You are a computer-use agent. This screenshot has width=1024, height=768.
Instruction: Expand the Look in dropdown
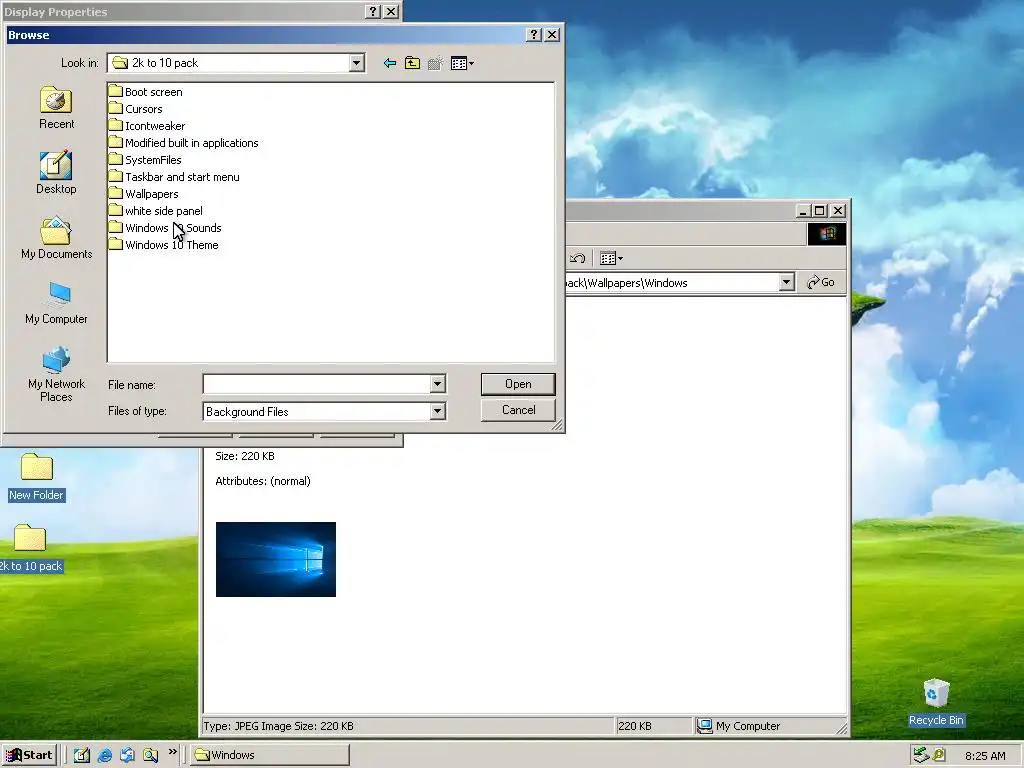[357, 63]
